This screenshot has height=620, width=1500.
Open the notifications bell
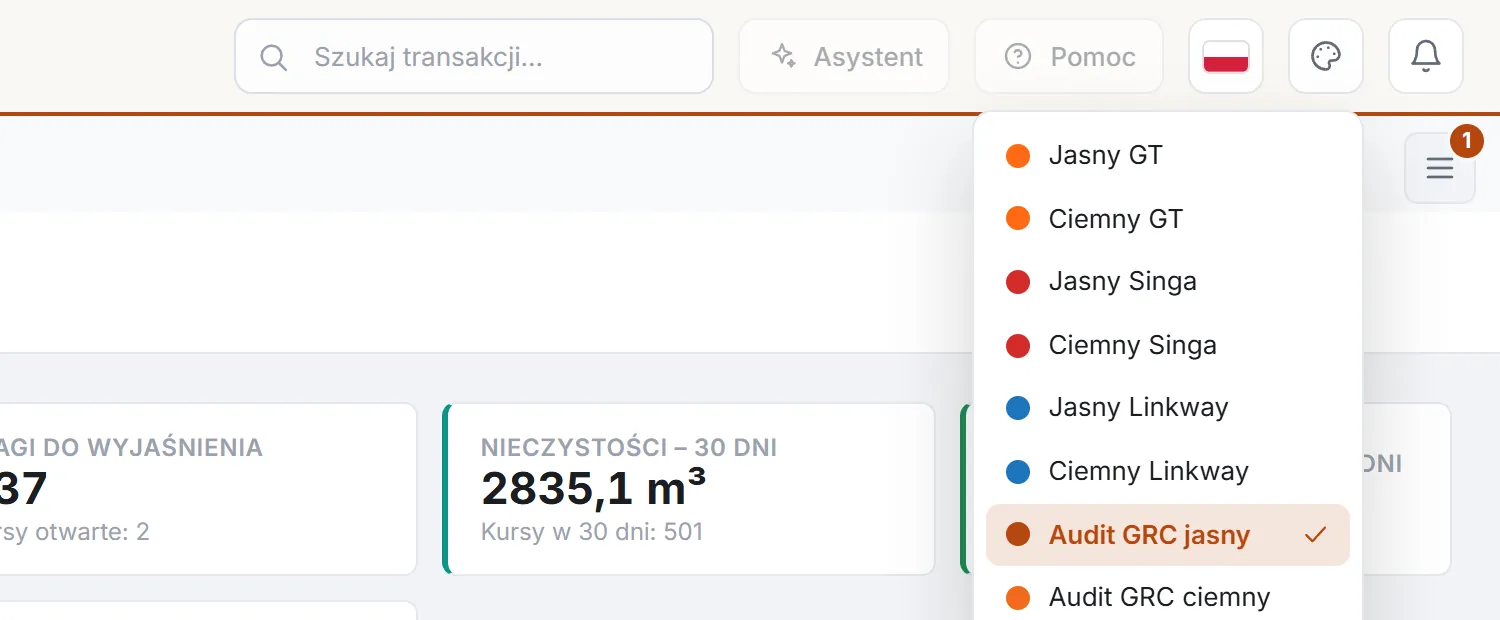point(1426,57)
